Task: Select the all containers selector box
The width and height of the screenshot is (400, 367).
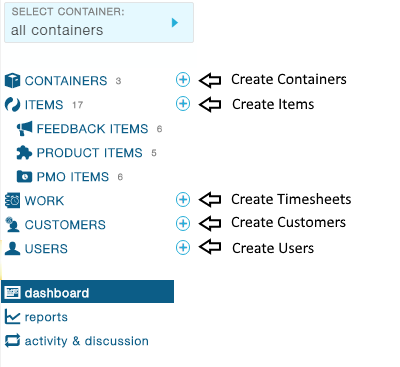Action: click(x=99, y=23)
